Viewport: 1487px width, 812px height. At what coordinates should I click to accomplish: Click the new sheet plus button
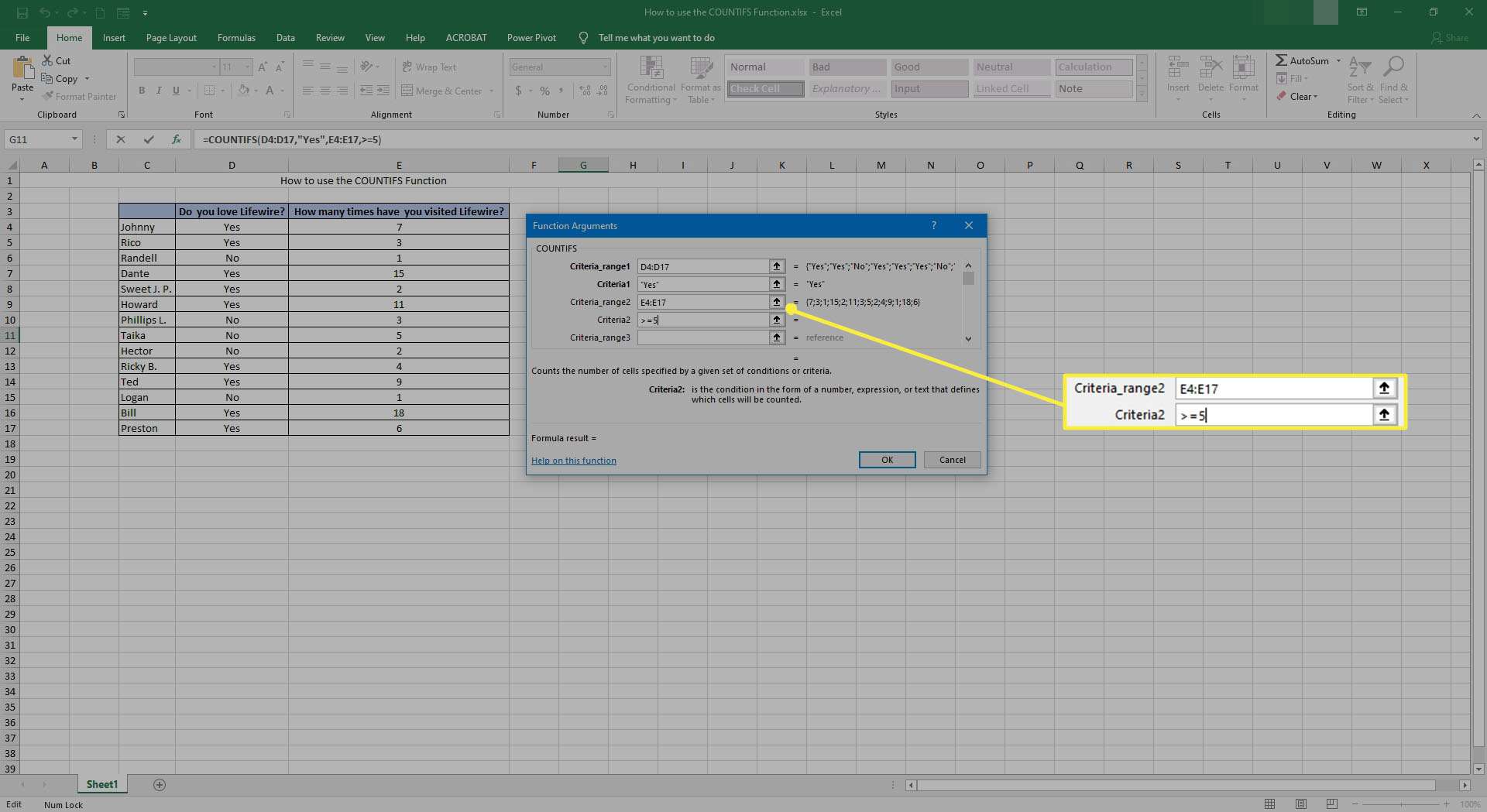(160, 785)
